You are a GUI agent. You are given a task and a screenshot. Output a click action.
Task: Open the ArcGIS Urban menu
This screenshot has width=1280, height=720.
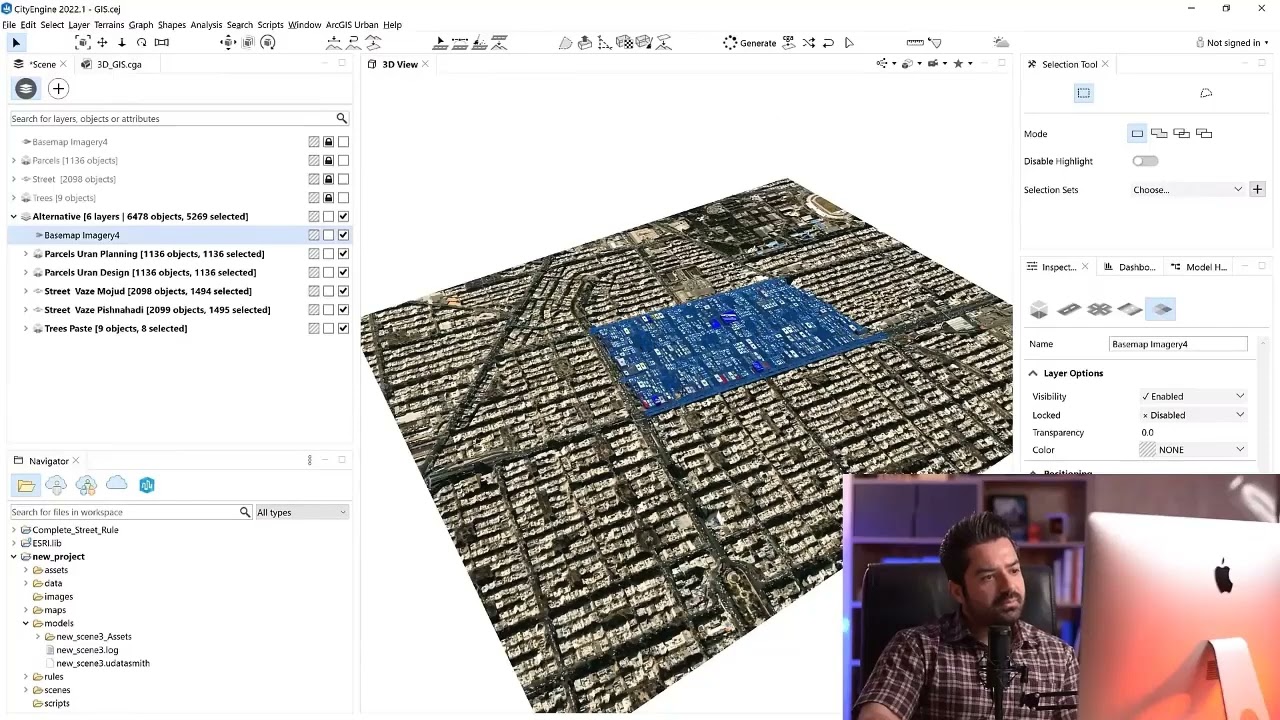pyautogui.click(x=352, y=25)
